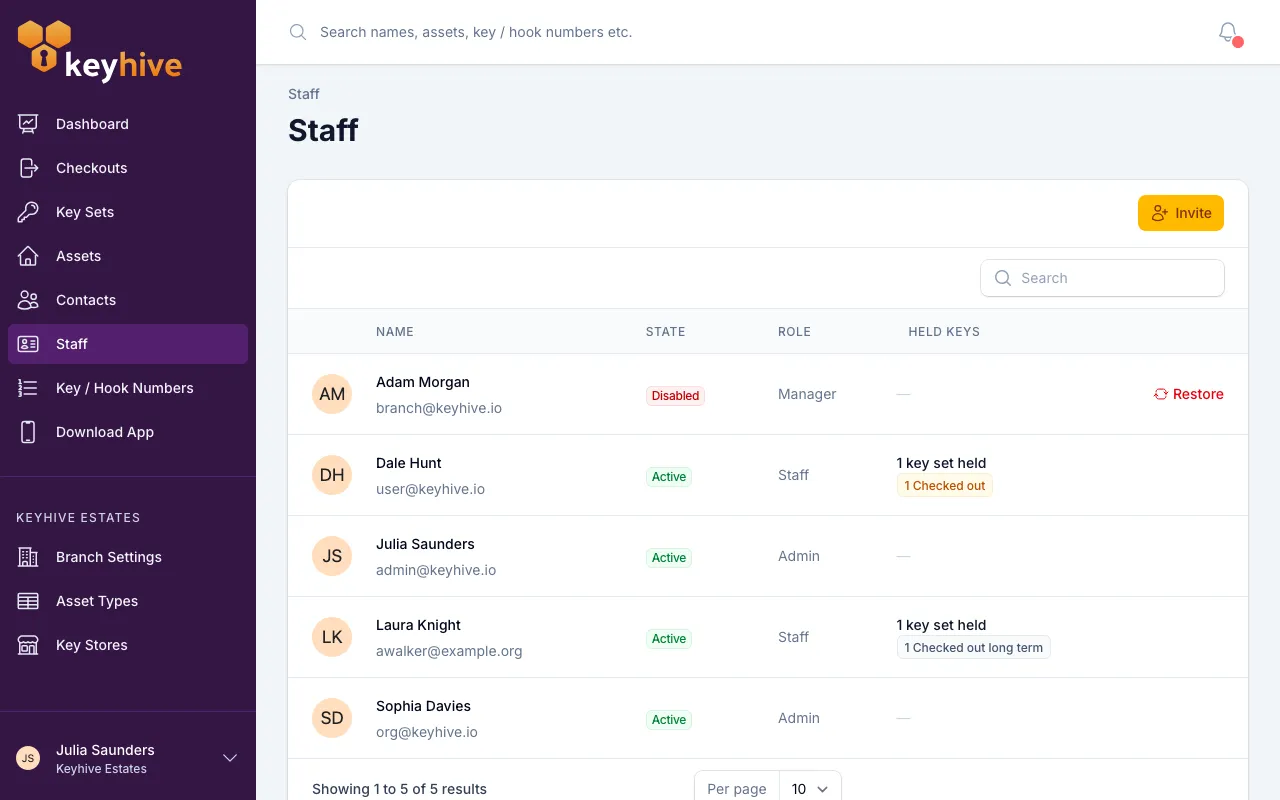Click the Assets house icon
The image size is (1280, 800).
(28, 256)
